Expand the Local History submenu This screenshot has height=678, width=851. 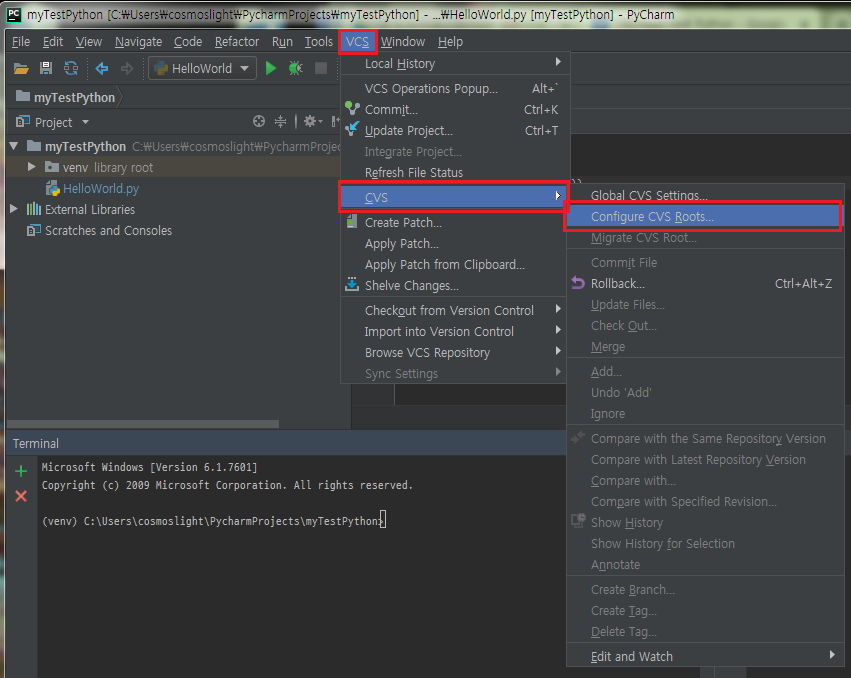[558, 62]
